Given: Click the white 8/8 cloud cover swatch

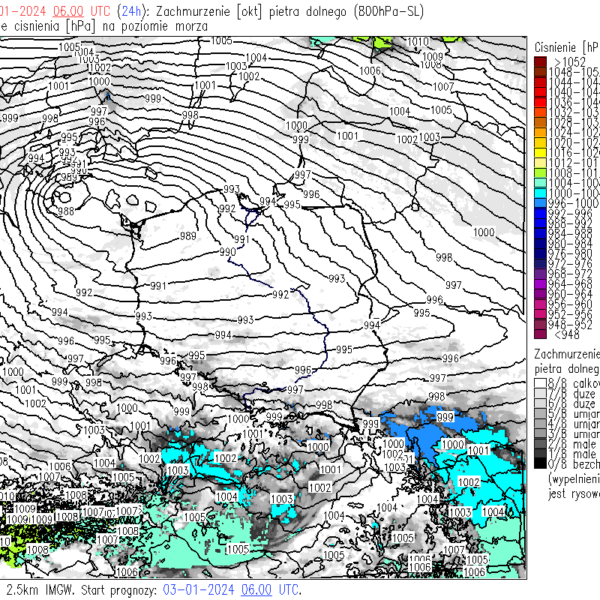Looking at the screenshot, I should pos(540,382).
